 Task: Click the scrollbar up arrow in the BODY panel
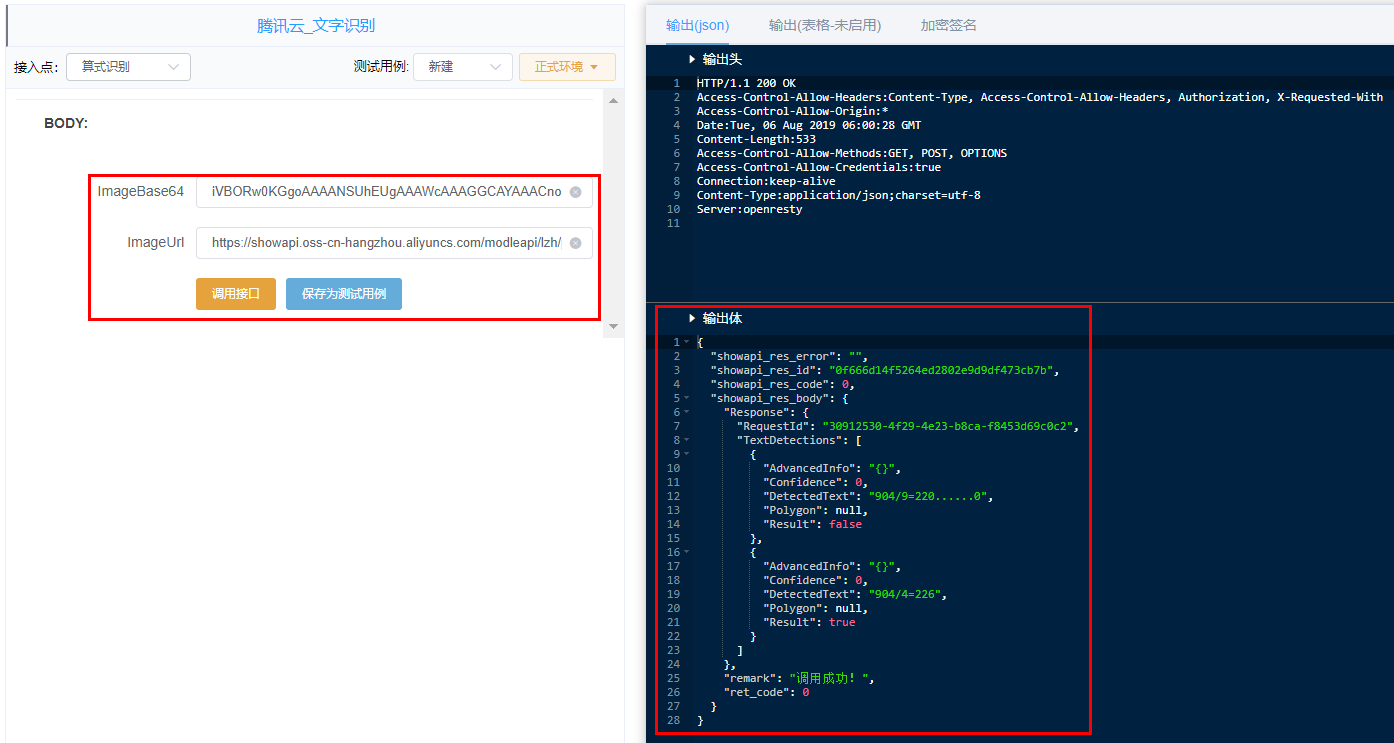[x=612, y=101]
